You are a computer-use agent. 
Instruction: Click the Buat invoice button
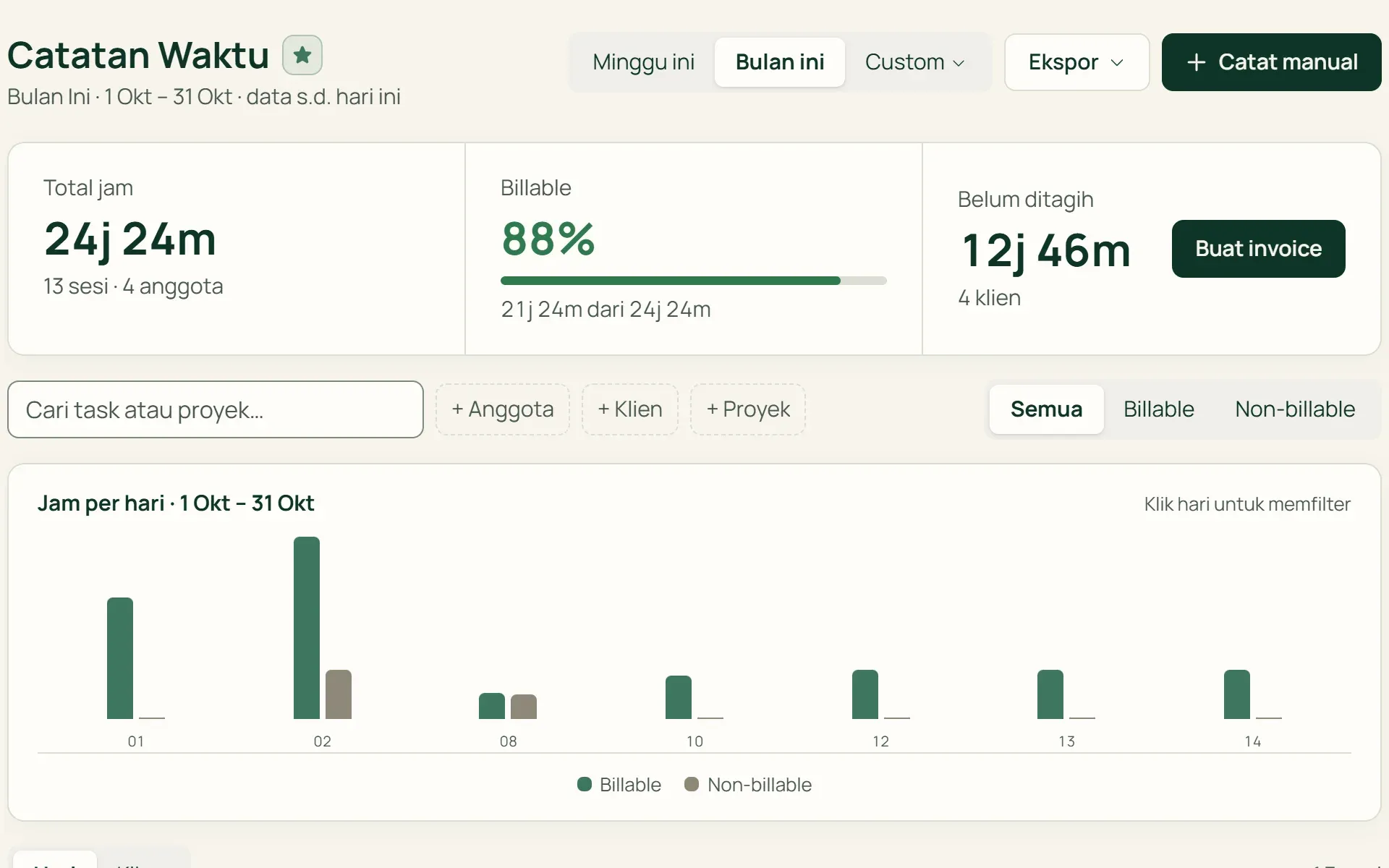(x=1258, y=249)
